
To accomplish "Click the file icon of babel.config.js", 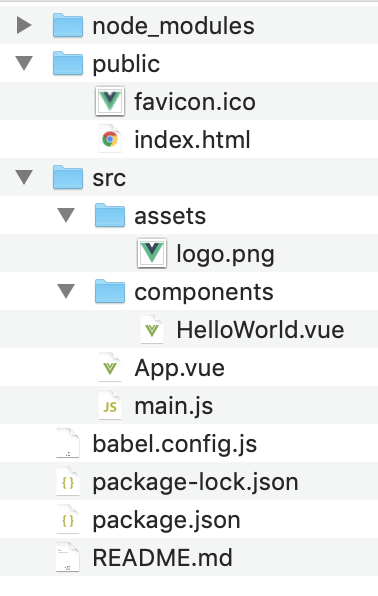I will [x=68, y=443].
